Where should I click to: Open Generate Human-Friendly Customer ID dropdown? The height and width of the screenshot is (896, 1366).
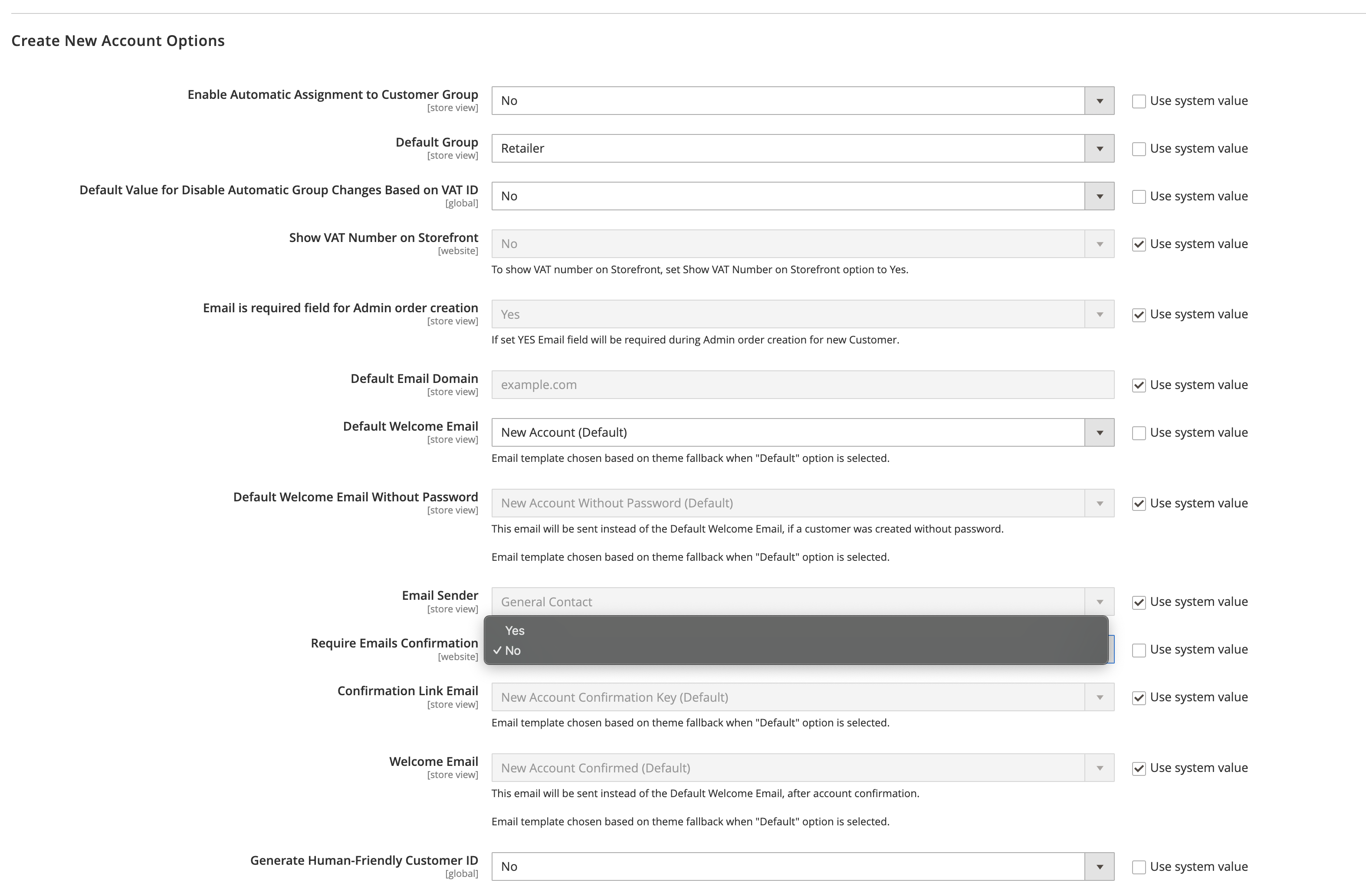[x=1099, y=867]
